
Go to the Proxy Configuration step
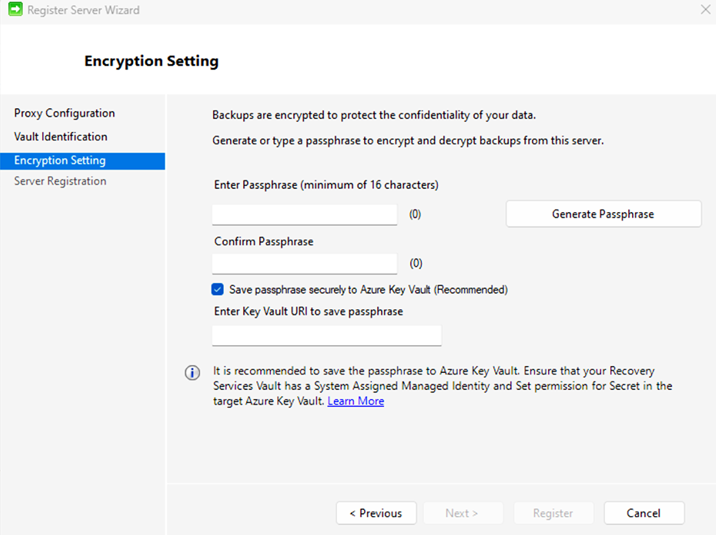64,113
